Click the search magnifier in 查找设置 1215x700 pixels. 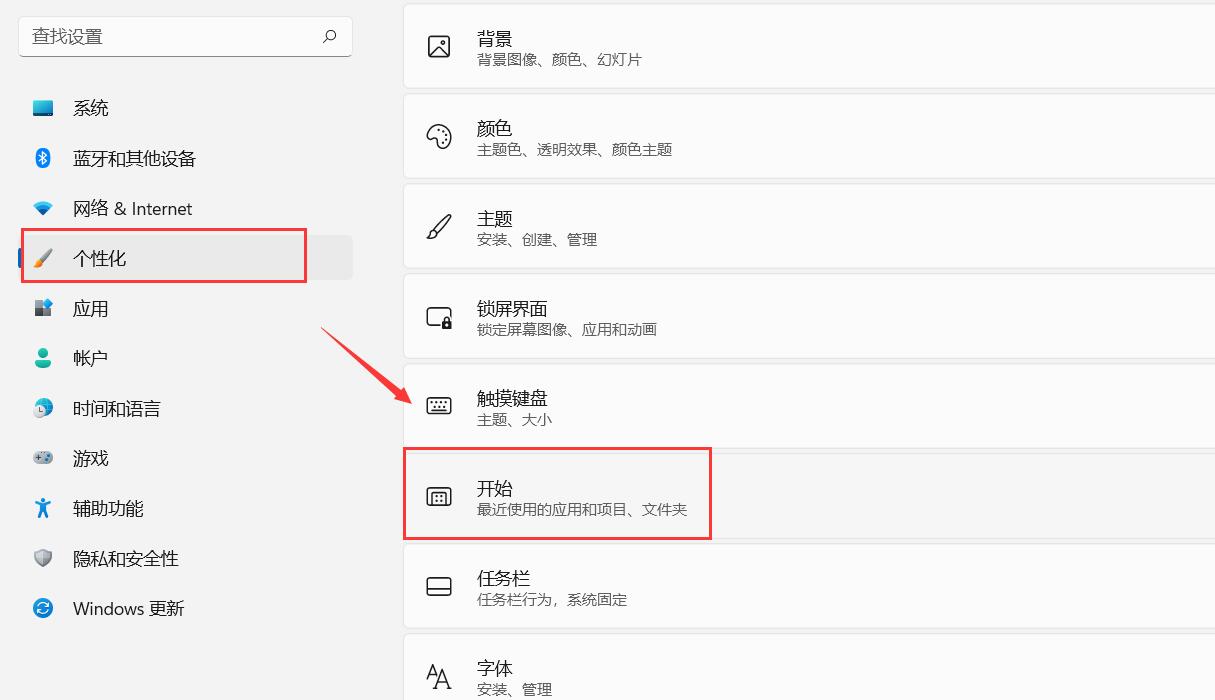330,36
